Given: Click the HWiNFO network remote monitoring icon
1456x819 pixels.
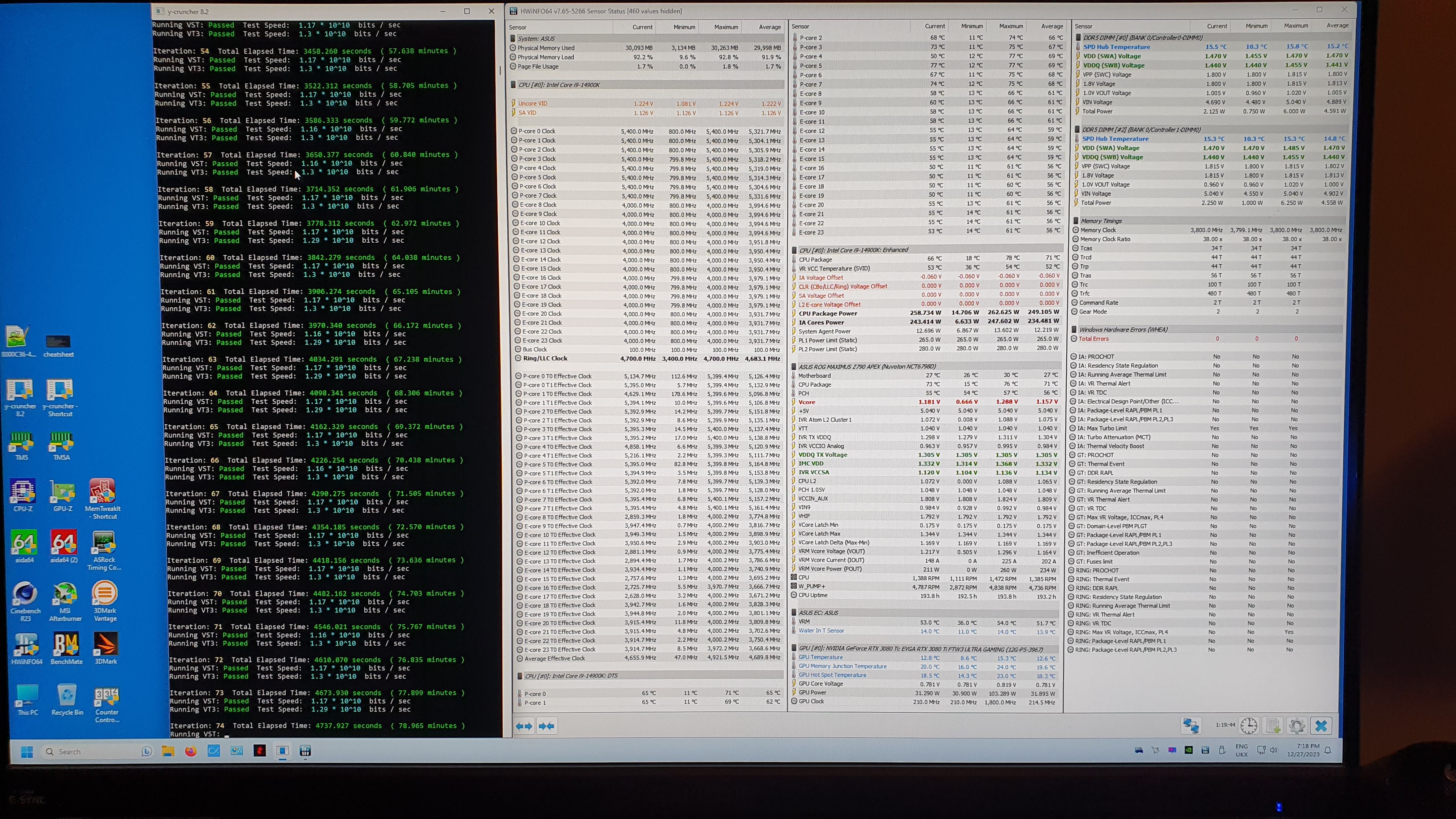Looking at the screenshot, I should click(1190, 725).
